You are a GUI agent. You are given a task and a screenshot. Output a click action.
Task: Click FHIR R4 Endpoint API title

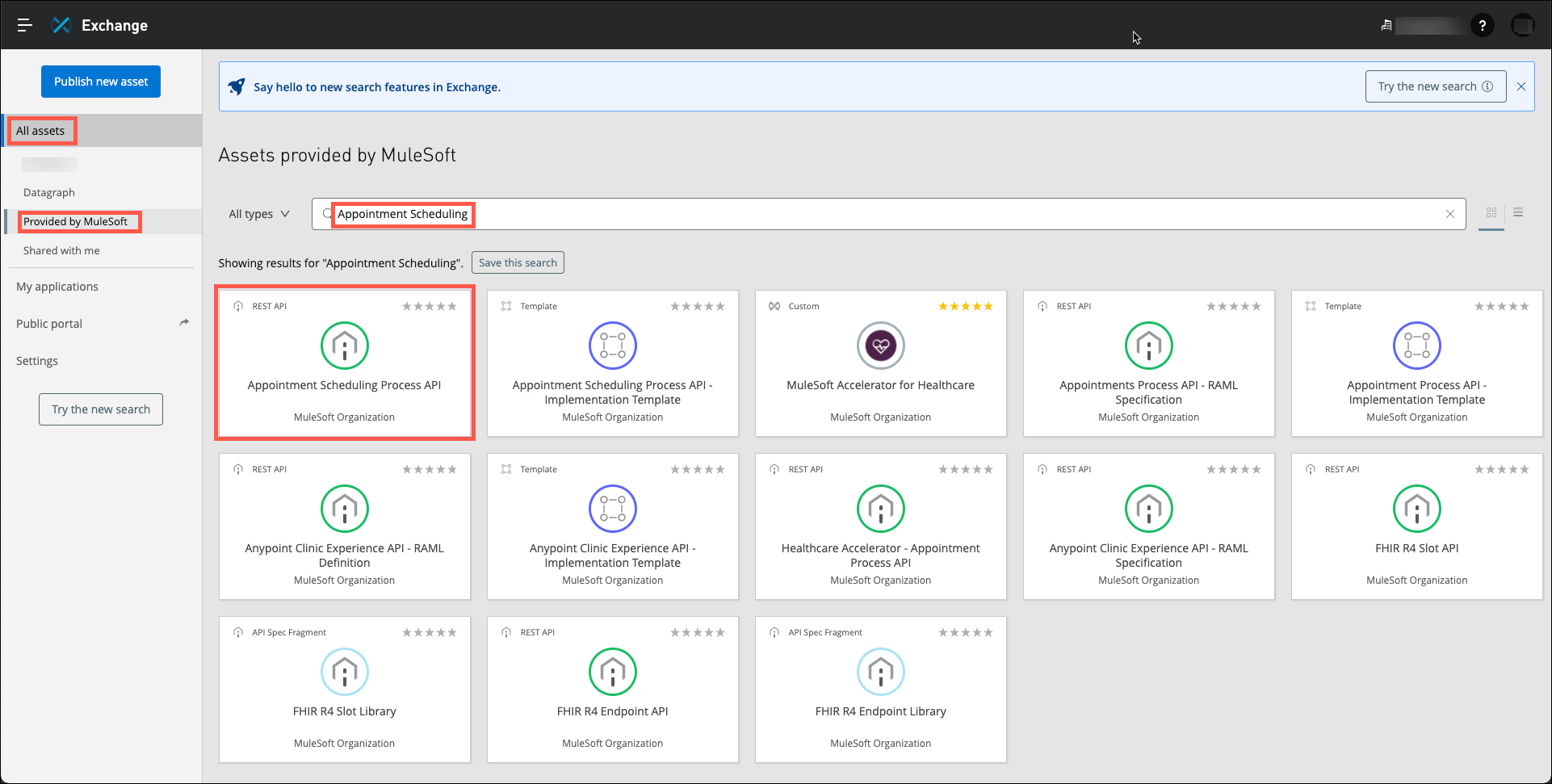(613, 711)
